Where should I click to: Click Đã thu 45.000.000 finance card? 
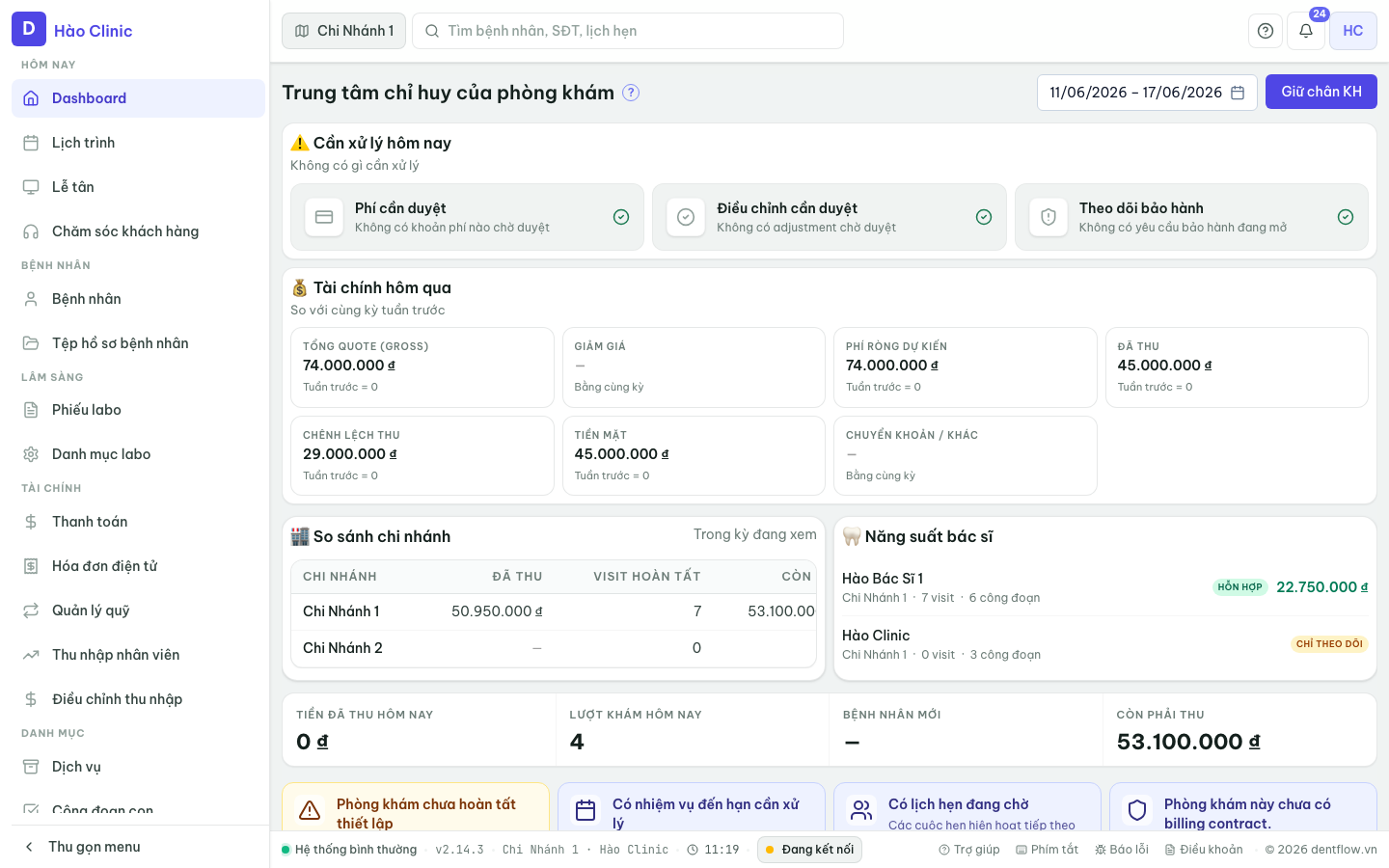click(1237, 367)
